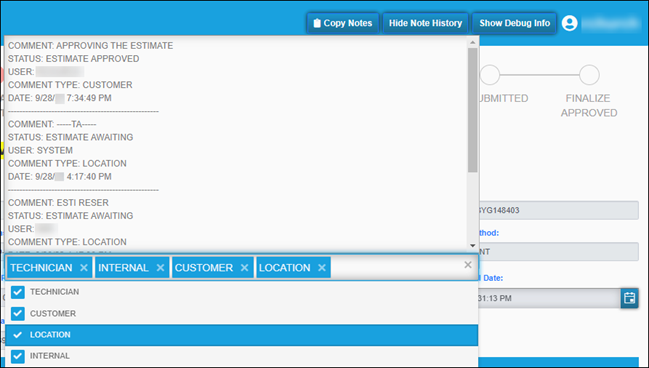This screenshot has height=368, width=649.
Task: Uncheck the CUSTOMER checkbox
Action: click(18, 313)
